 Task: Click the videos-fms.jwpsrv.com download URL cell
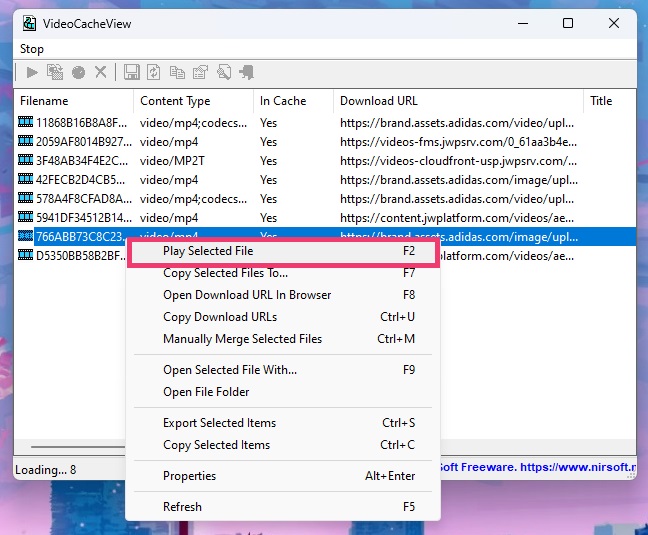[458, 142]
